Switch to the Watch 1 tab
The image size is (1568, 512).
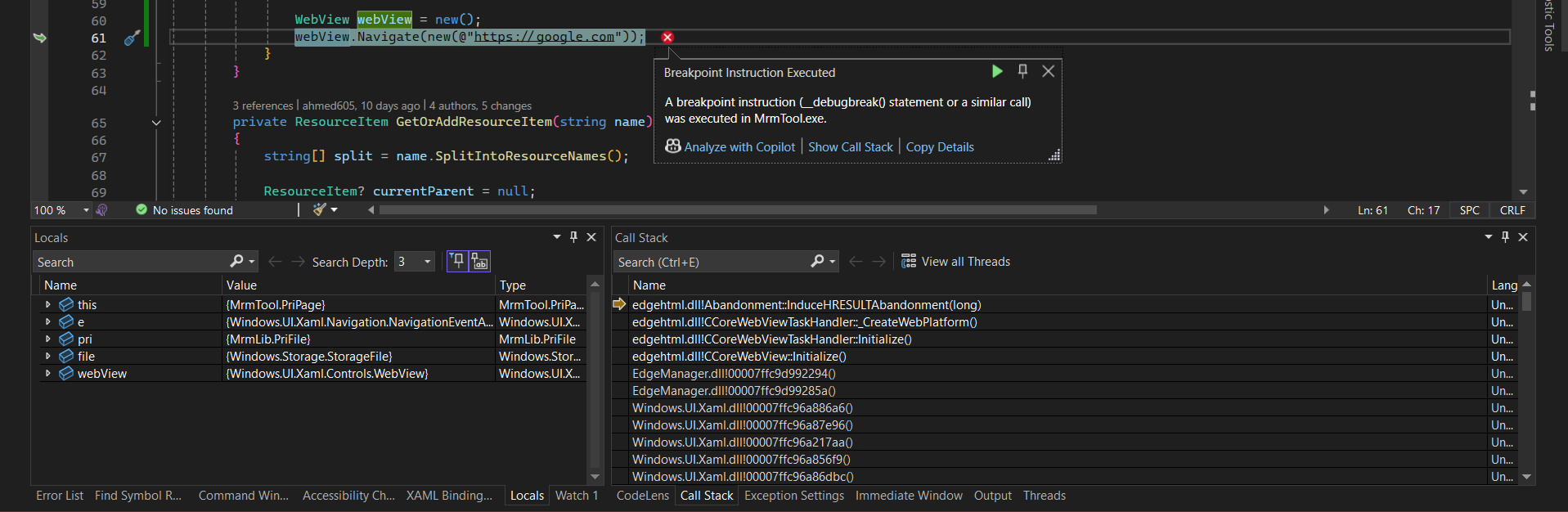(x=576, y=496)
